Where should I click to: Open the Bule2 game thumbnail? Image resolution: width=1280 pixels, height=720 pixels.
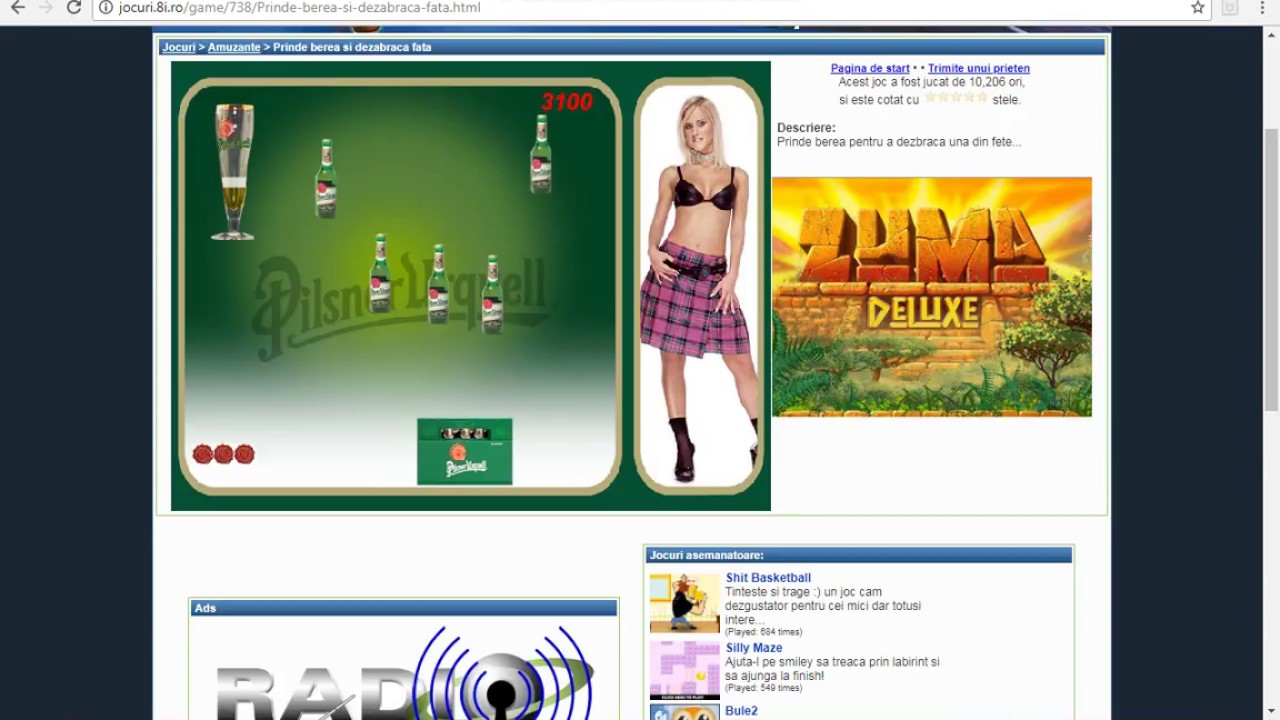pos(684,713)
